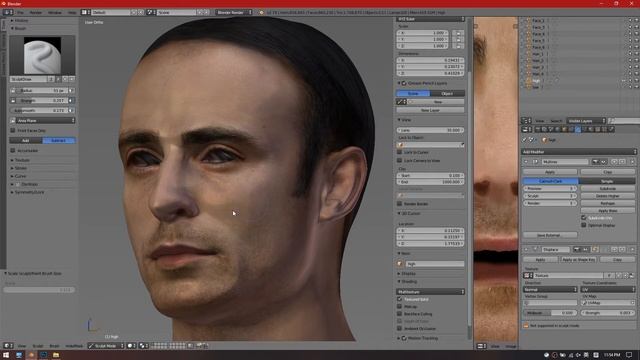Edit the Clip Start field
Image resolution: width=640 pixels, height=360 pixels.
(x=430, y=176)
